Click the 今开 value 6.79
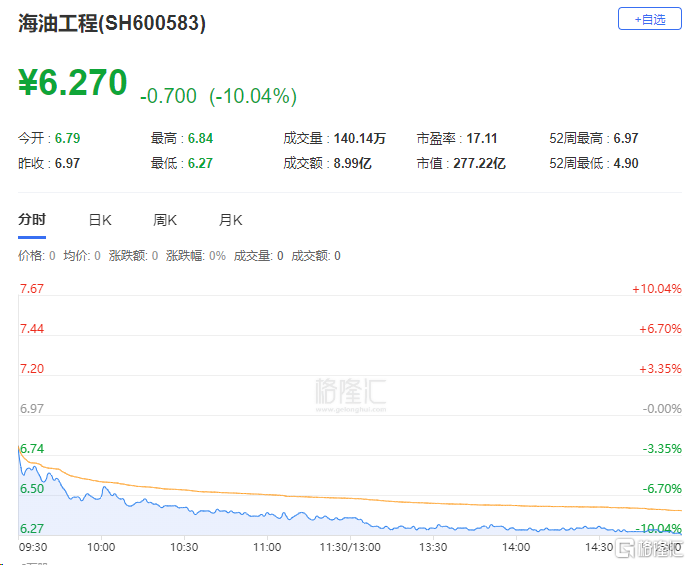 coord(67,138)
